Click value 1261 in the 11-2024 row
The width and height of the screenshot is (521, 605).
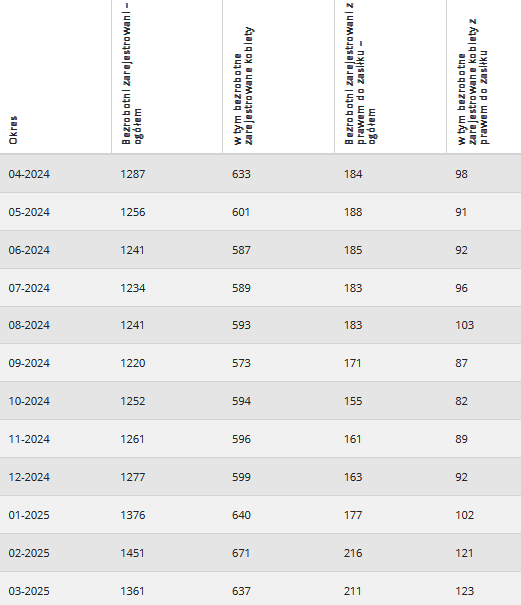click(132, 439)
